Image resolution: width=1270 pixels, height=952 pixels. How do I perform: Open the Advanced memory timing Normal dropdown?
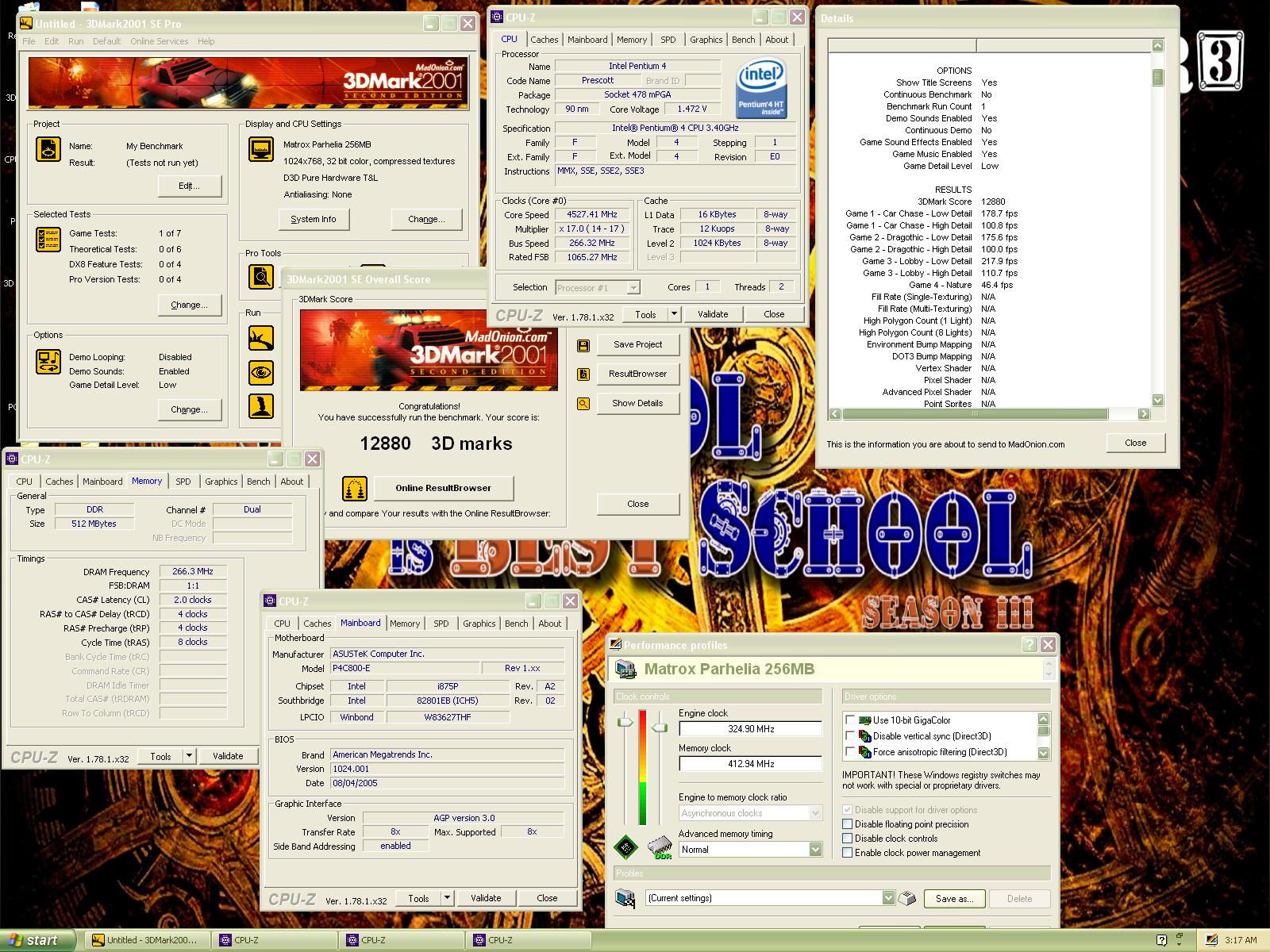tap(815, 850)
